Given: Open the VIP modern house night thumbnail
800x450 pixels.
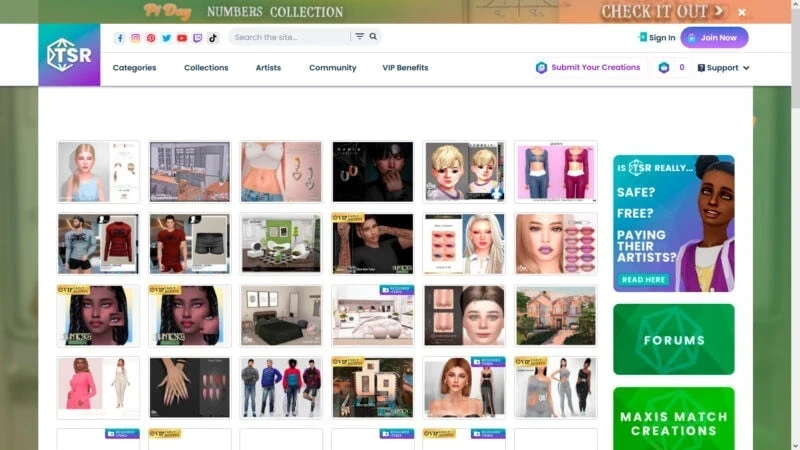Looking at the screenshot, I should [x=373, y=388].
